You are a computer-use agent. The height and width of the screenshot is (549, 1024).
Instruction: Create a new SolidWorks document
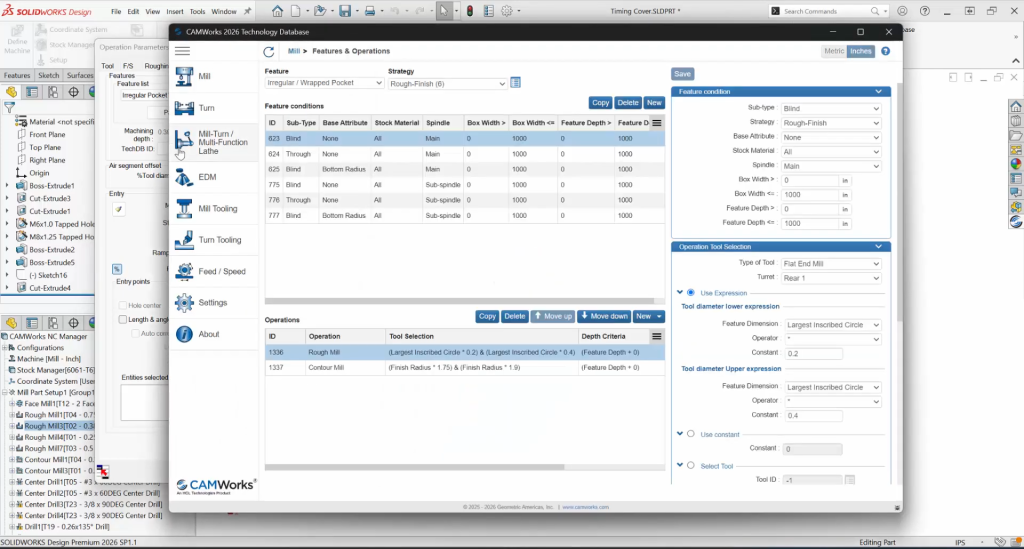tap(296, 11)
